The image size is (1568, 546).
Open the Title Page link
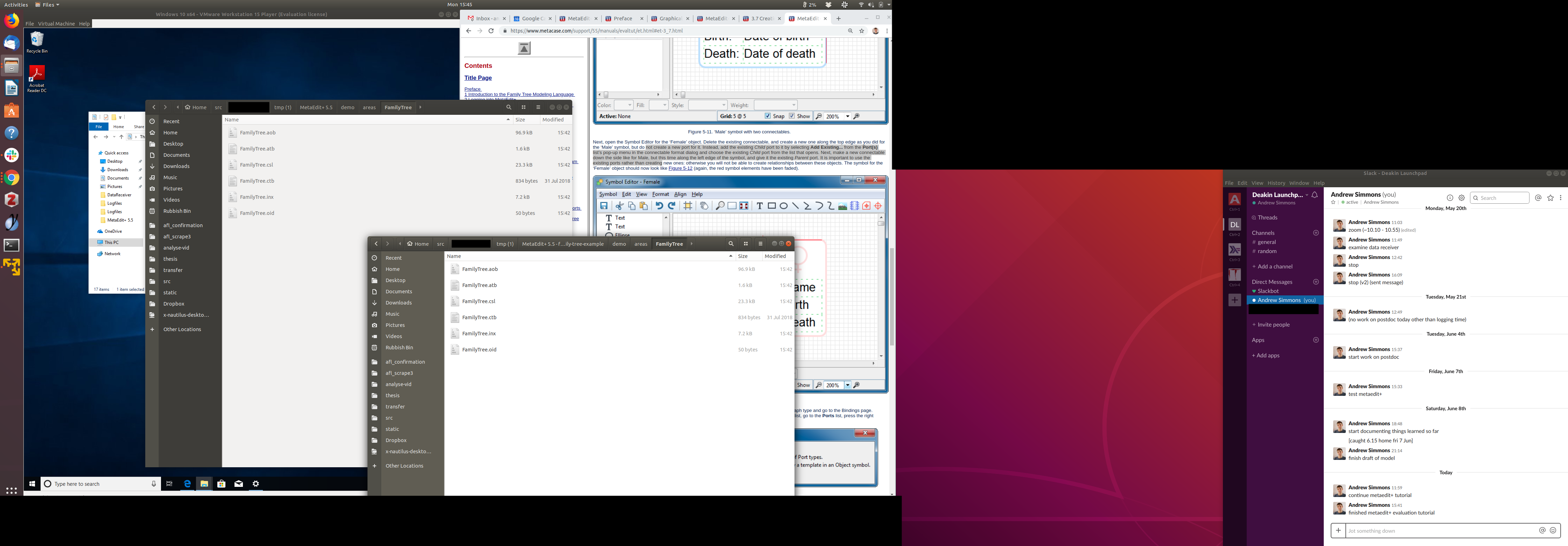click(478, 78)
